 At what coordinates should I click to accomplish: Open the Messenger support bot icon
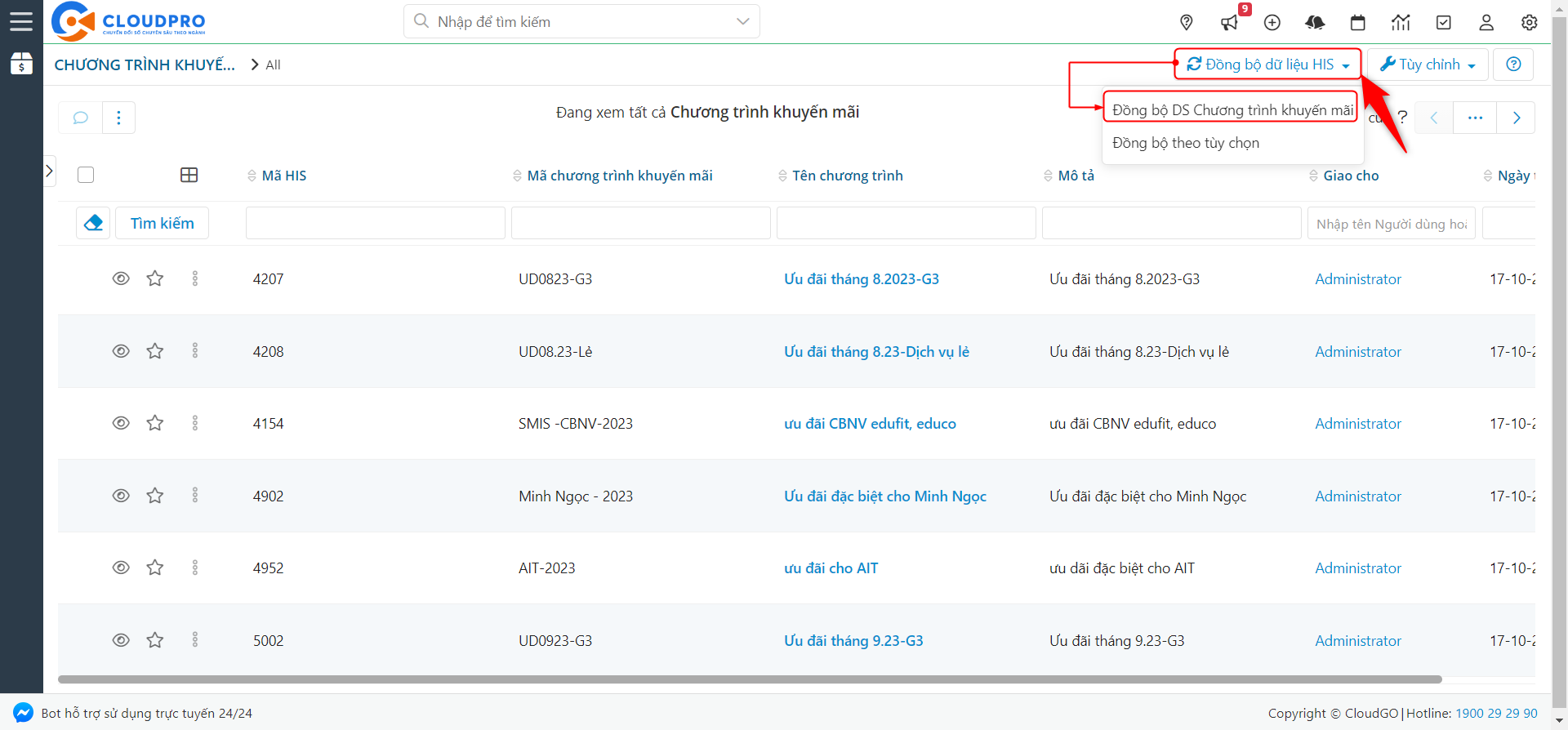24,713
